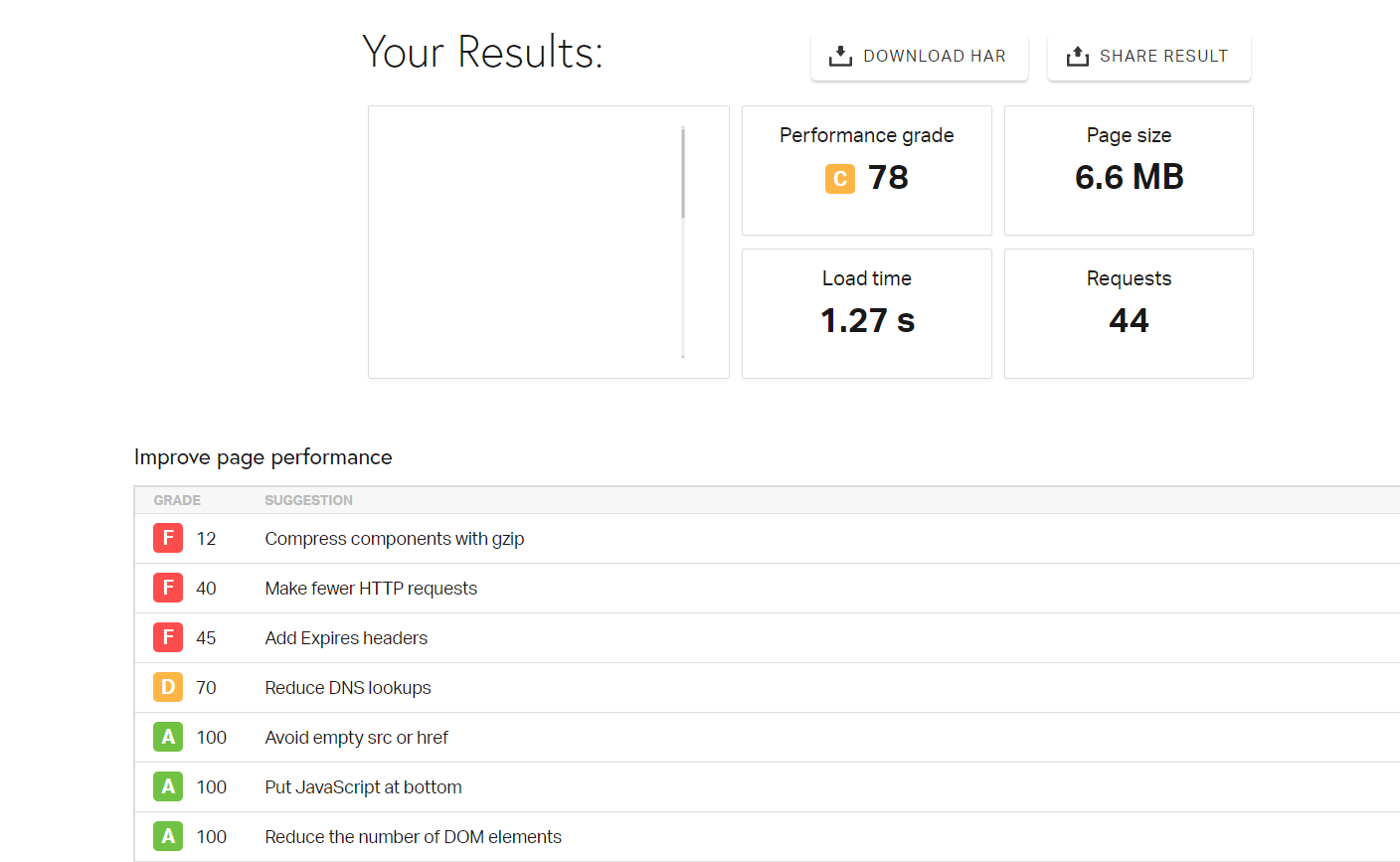Click the score 40 in HTTP requests row
This screenshot has height=862, width=1400.
click(206, 588)
